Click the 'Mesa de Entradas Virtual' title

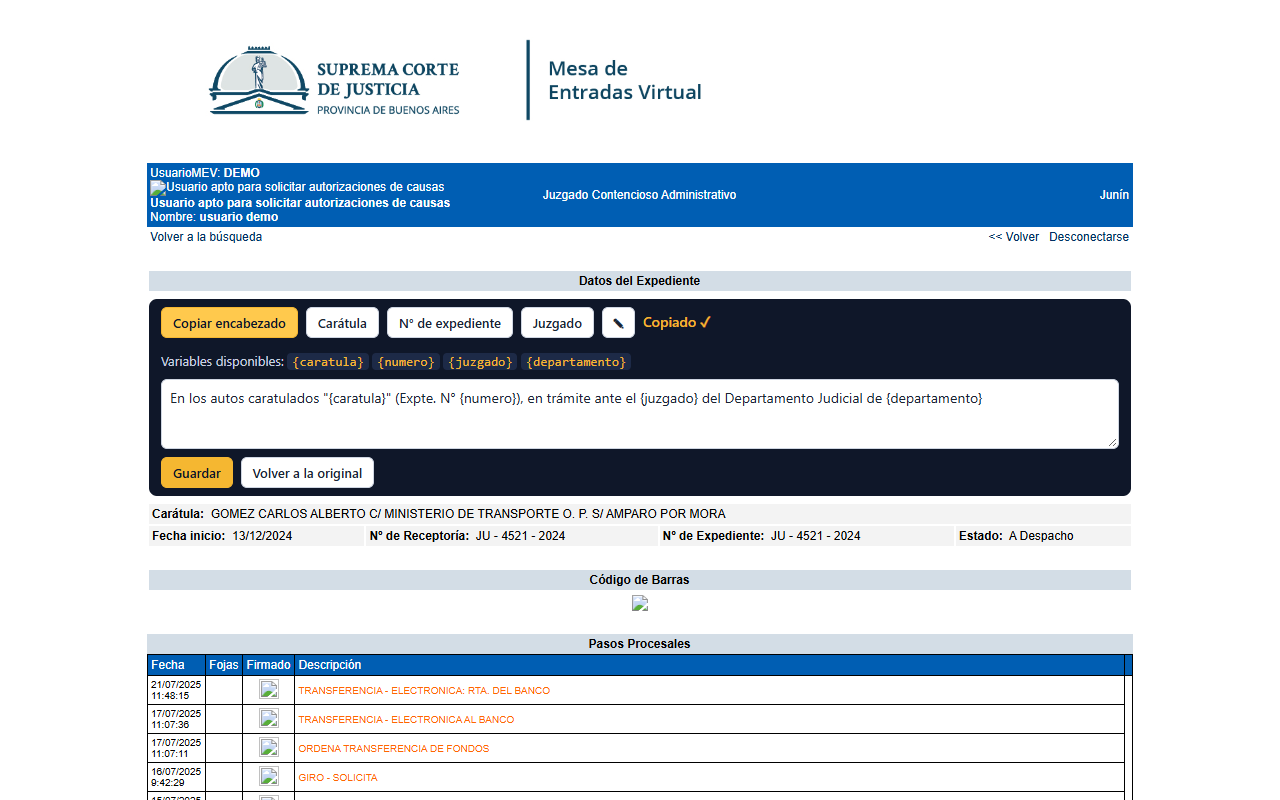625,80
